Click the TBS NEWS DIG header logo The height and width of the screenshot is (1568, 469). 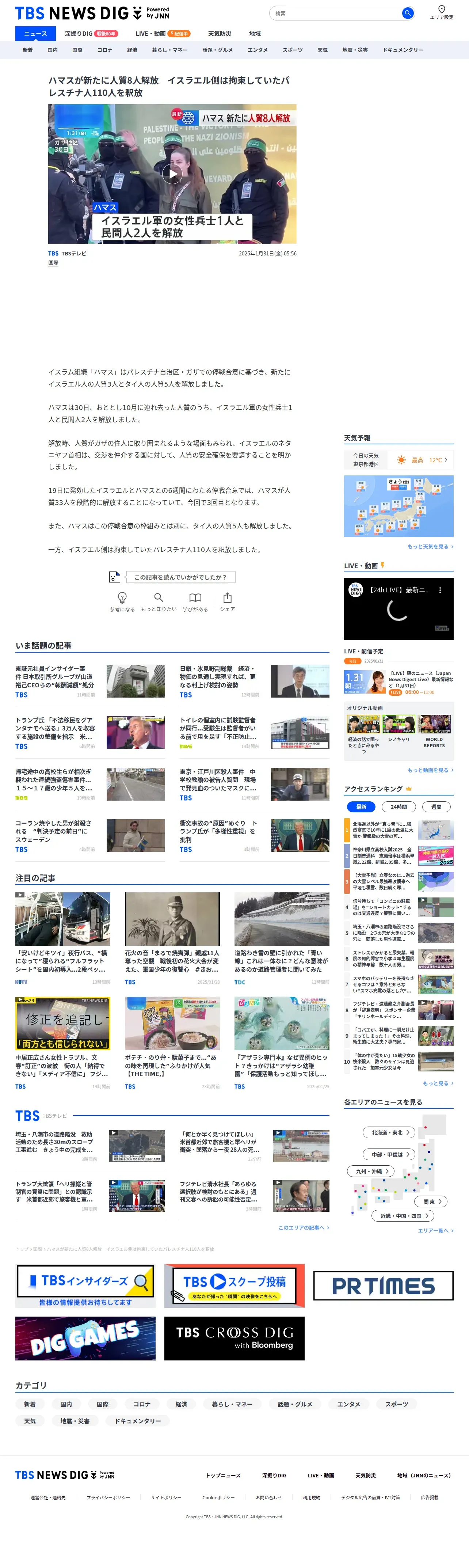[x=92, y=13]
